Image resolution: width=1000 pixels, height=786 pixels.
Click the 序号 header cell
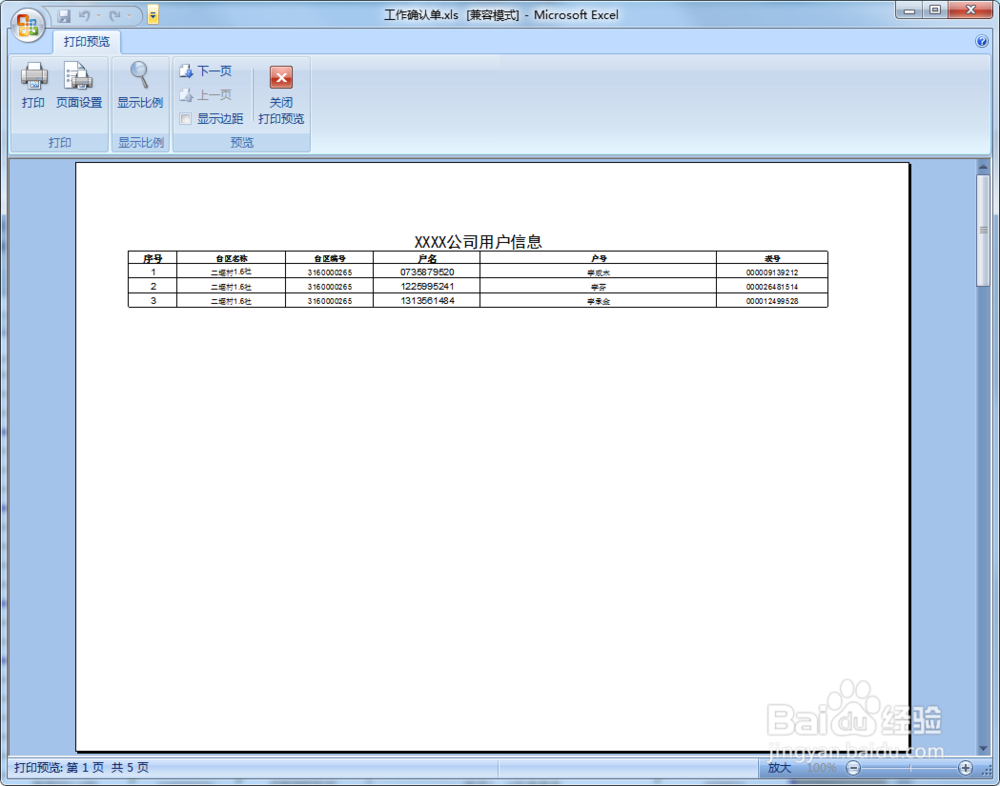coord(152,258)
